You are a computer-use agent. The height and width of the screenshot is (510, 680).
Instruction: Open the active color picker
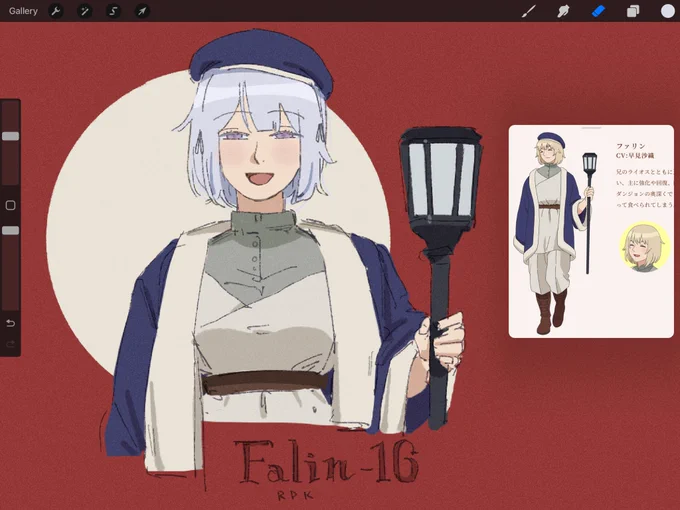667,11
